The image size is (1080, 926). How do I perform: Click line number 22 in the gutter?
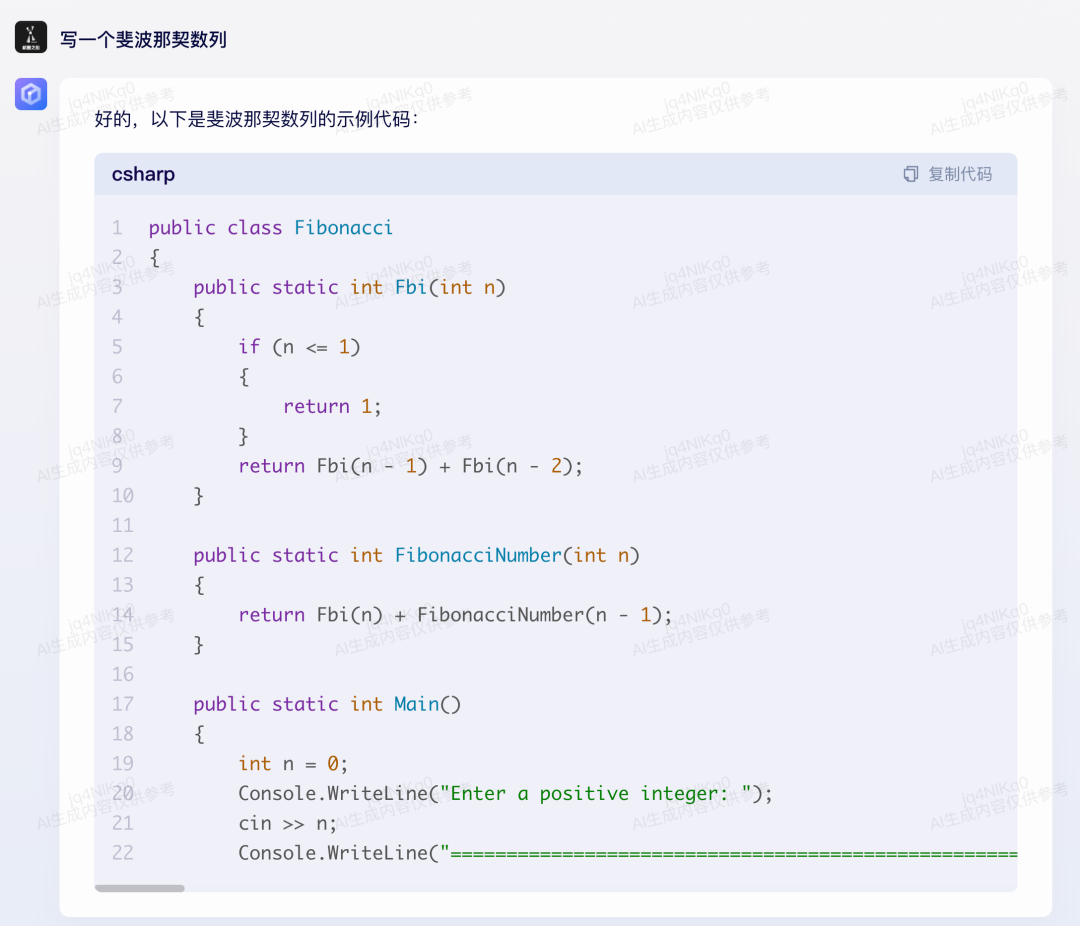122,853
